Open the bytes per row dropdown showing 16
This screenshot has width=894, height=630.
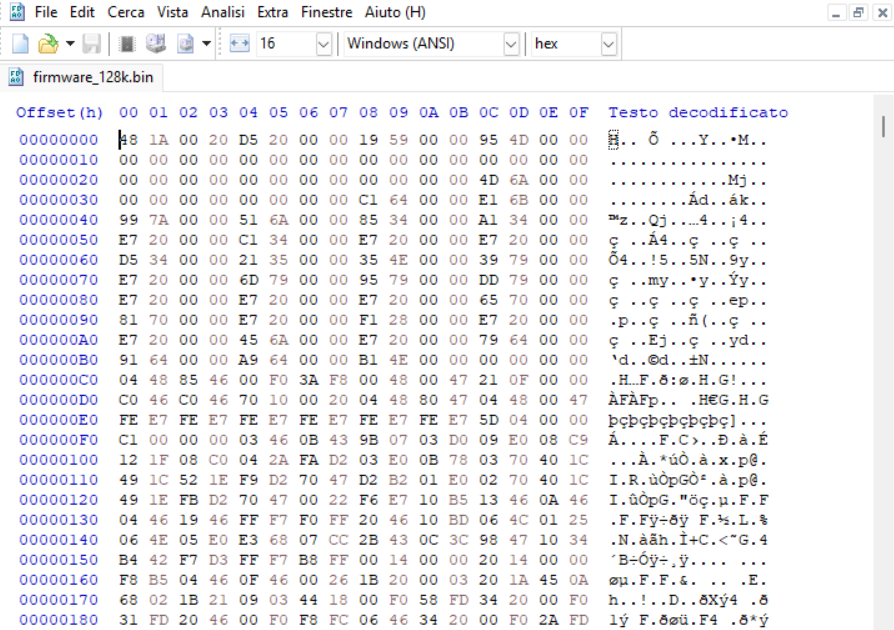tap(323, 44)
